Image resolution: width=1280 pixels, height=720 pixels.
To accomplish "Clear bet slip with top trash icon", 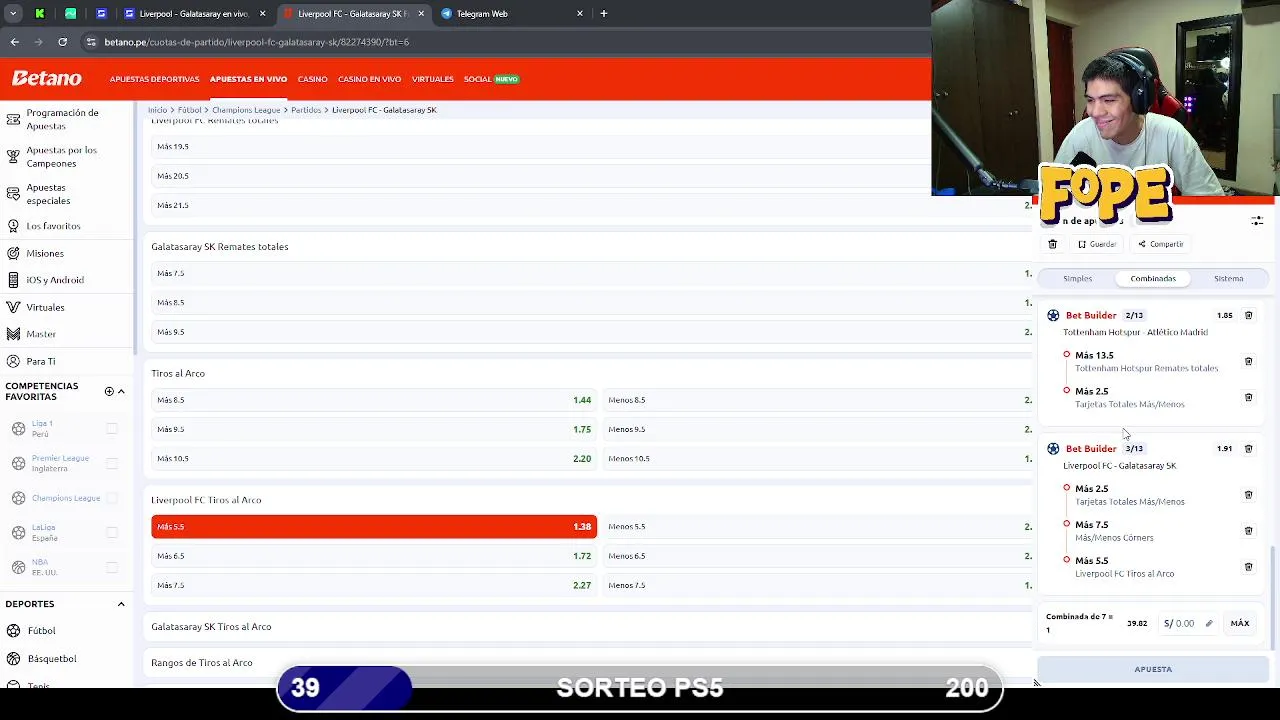I will 1052,244.
